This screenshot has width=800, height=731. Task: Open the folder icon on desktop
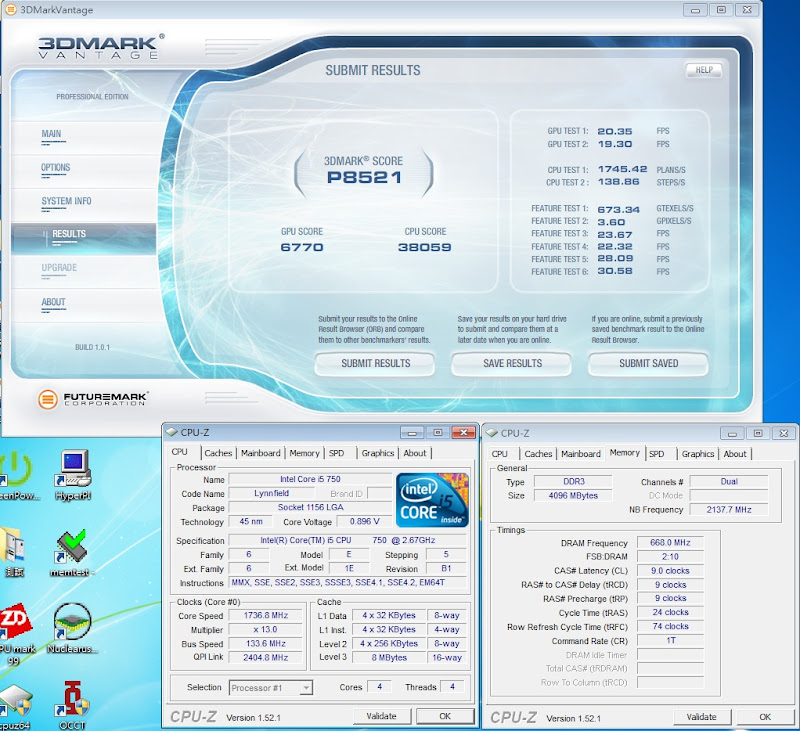point(13,552)
